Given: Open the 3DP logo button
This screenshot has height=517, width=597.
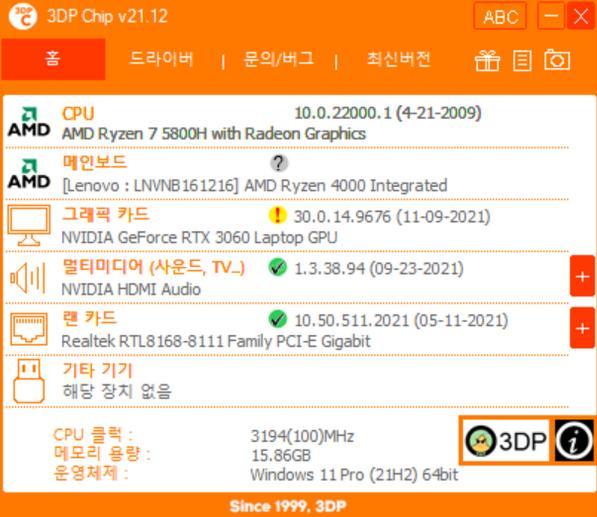Looking at the screenshot, I should click(505, 441).
